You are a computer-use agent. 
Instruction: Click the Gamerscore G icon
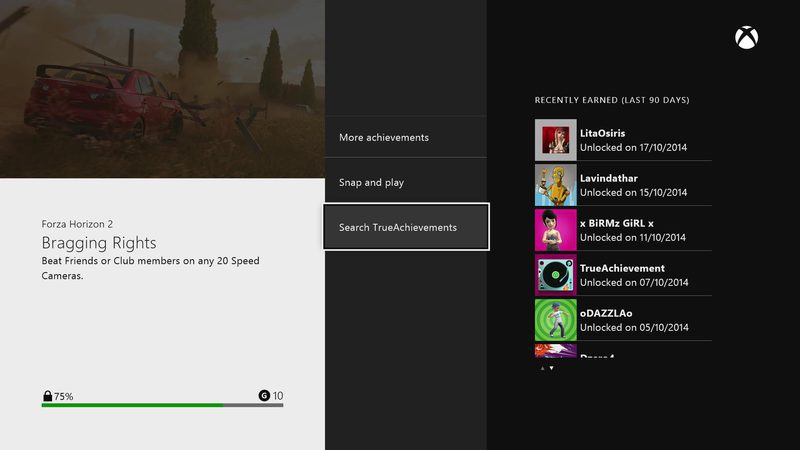pyautogui.click(x=264, y=395)
